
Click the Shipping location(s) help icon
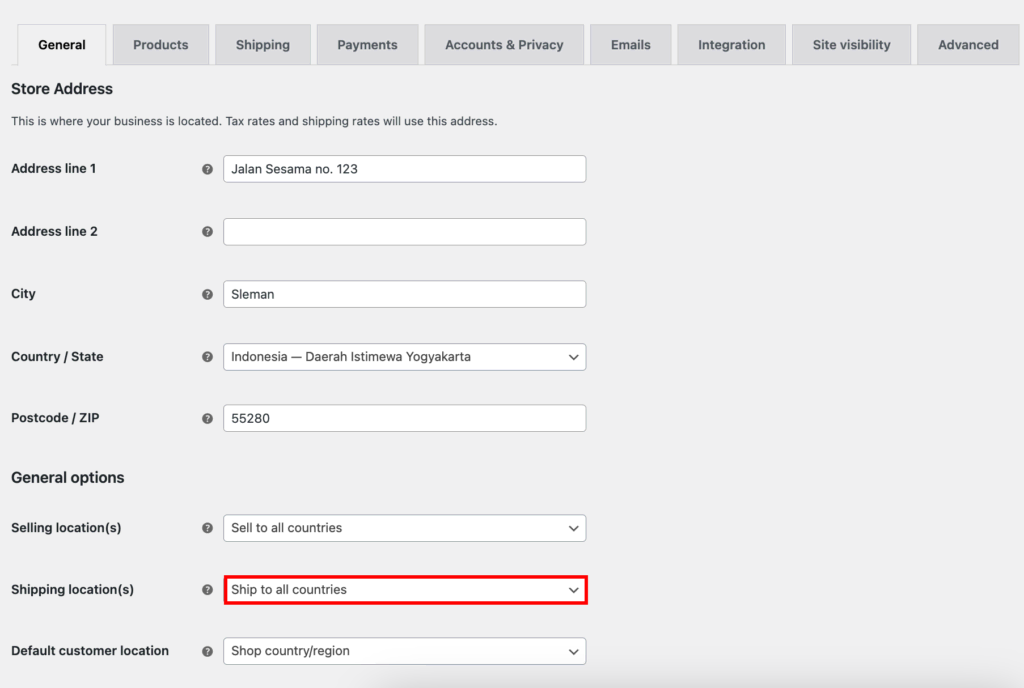click(x=207, y=590)
